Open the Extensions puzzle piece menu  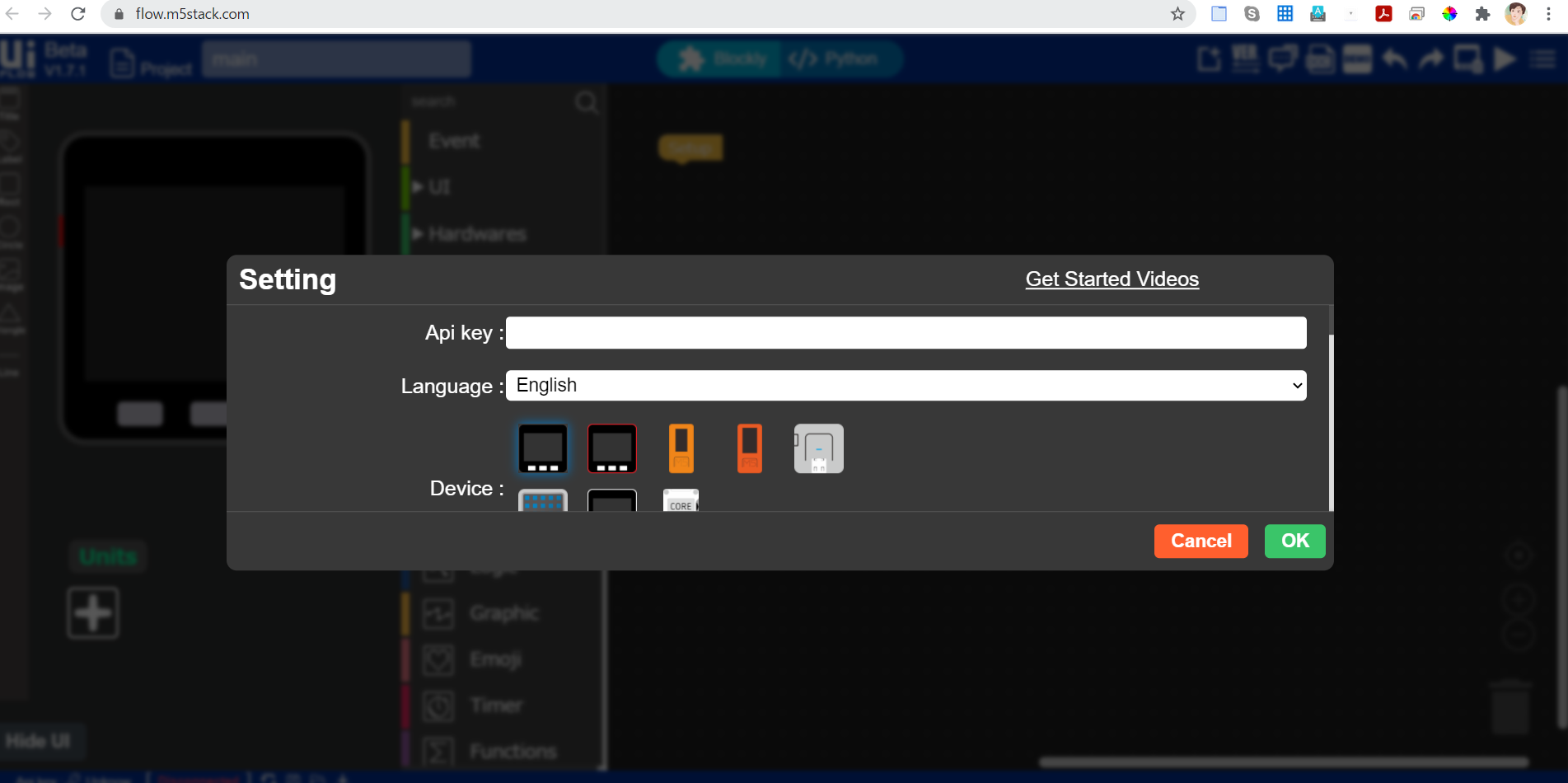tap(1482, 14)
